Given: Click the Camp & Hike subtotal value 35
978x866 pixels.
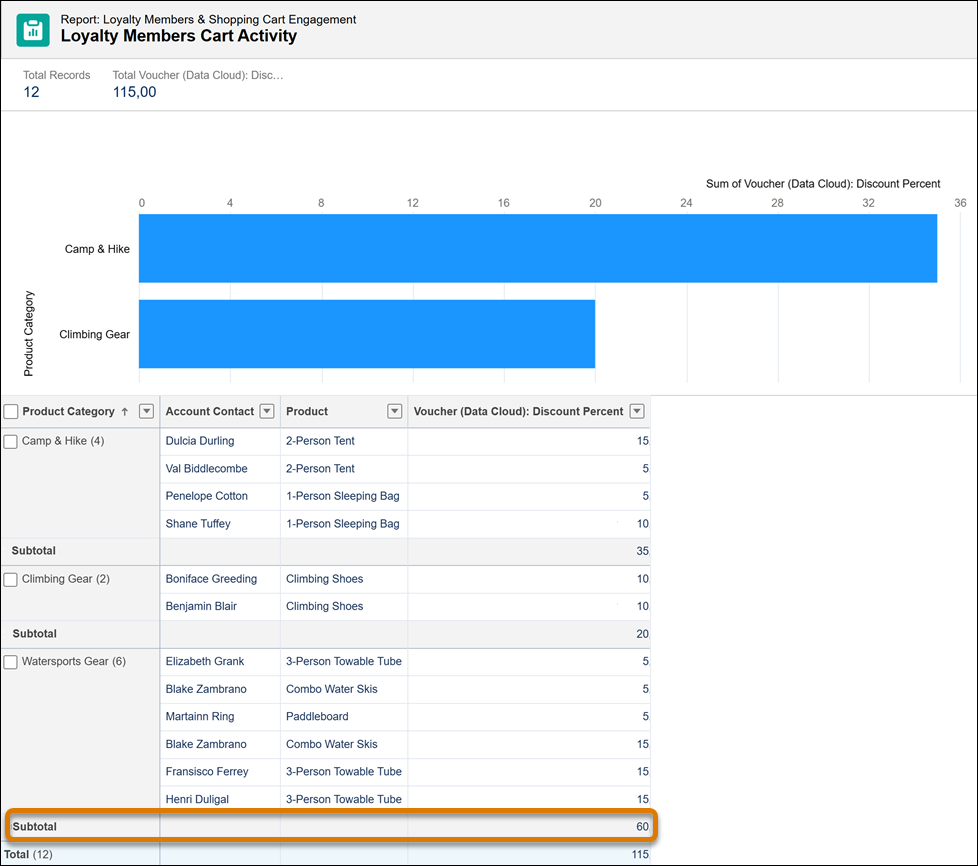Looking at the screenshot, I should click(x=642, y=552).
